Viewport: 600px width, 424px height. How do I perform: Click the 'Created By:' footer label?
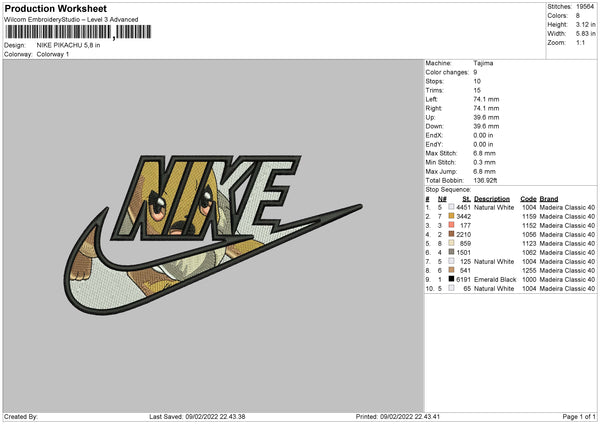tap(21, 416)
